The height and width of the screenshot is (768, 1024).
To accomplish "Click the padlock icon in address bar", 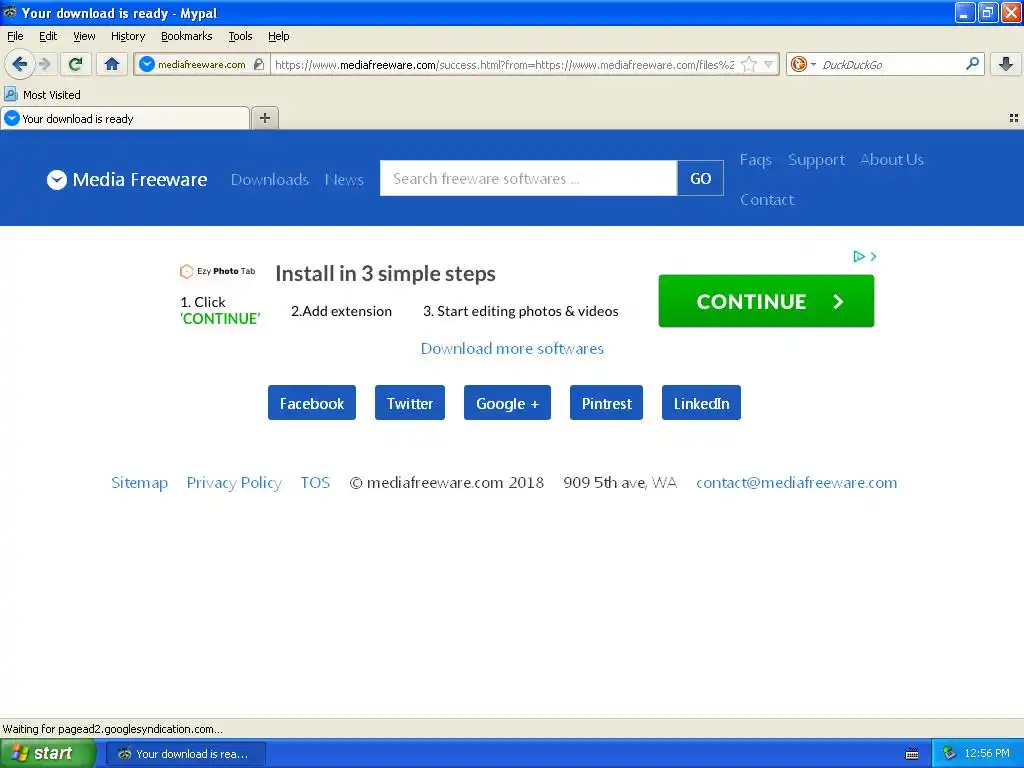I will 259,64.
